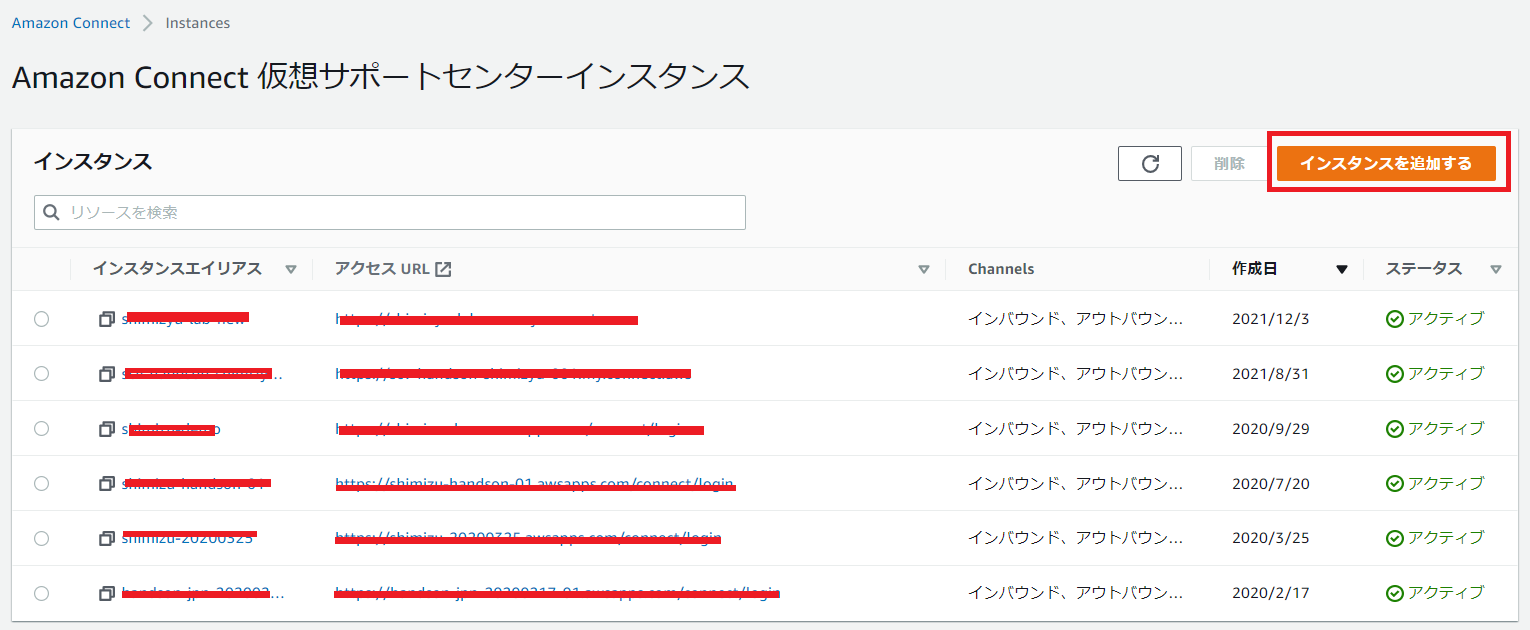Screen dimensions: 1530x630
Task: Open access URL link in 2021/12/3 row
Action: point(486,319)
